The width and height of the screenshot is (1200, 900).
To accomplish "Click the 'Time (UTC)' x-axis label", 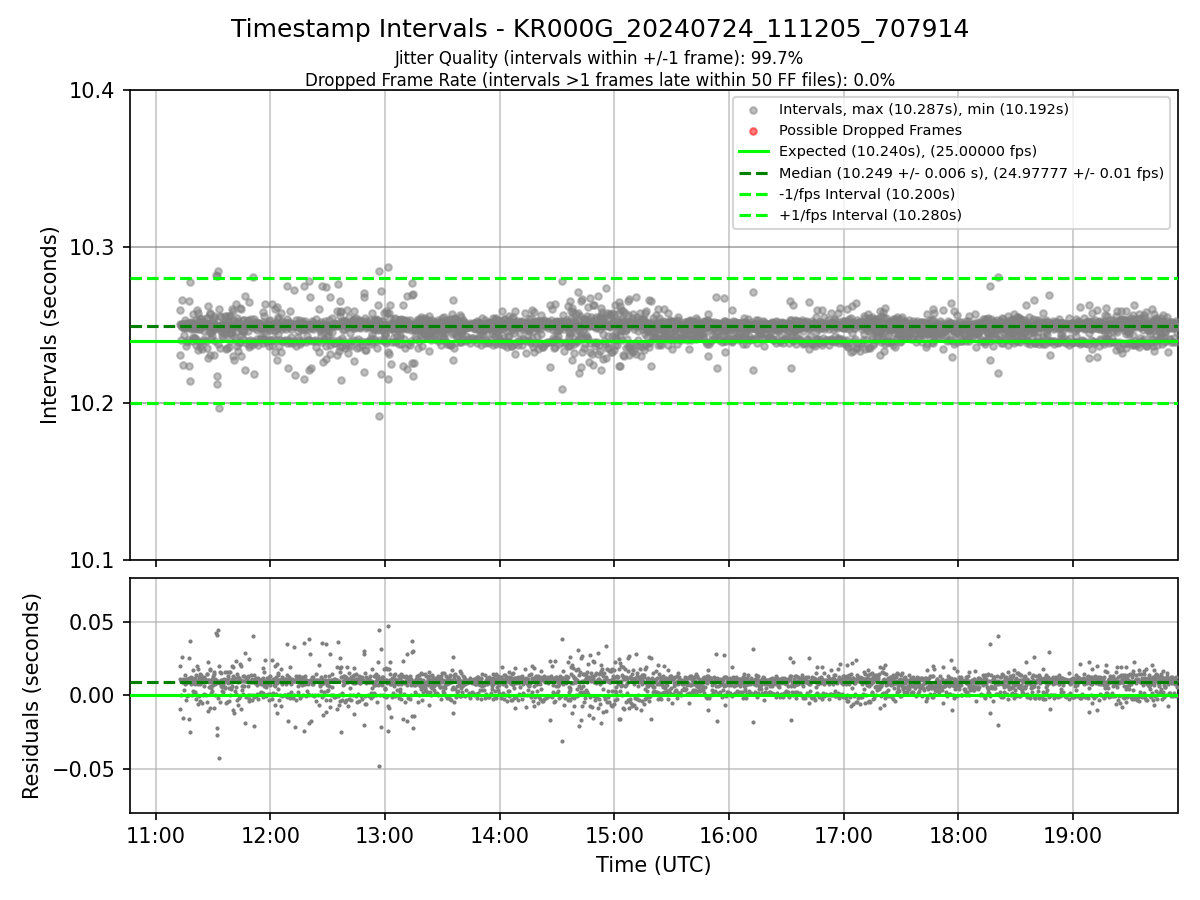I will coord(653,865).
